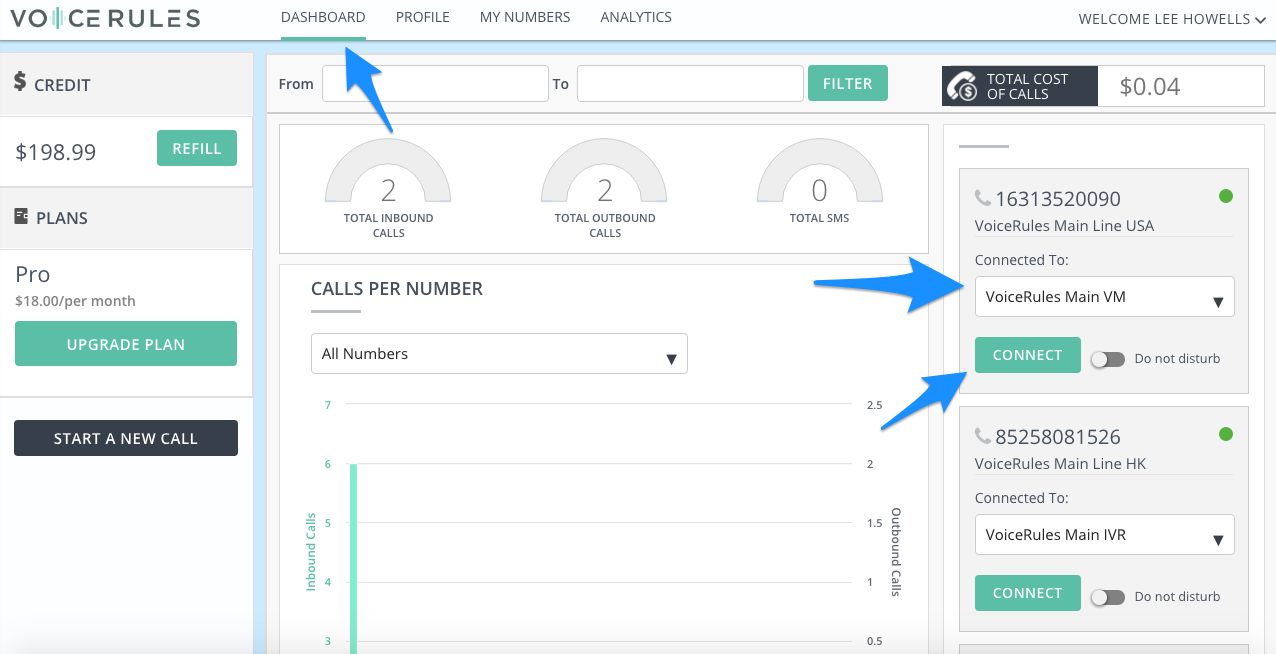Screen dimensions: 1276x654
Task: Click the From date input field
Action: [x=434, y=84]
